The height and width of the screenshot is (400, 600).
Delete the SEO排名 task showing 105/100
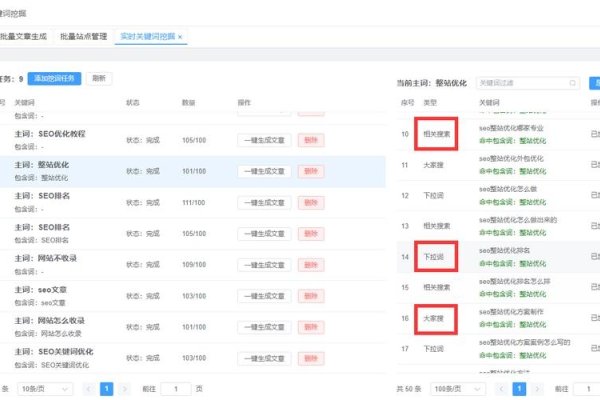click(x=311, y=233)
